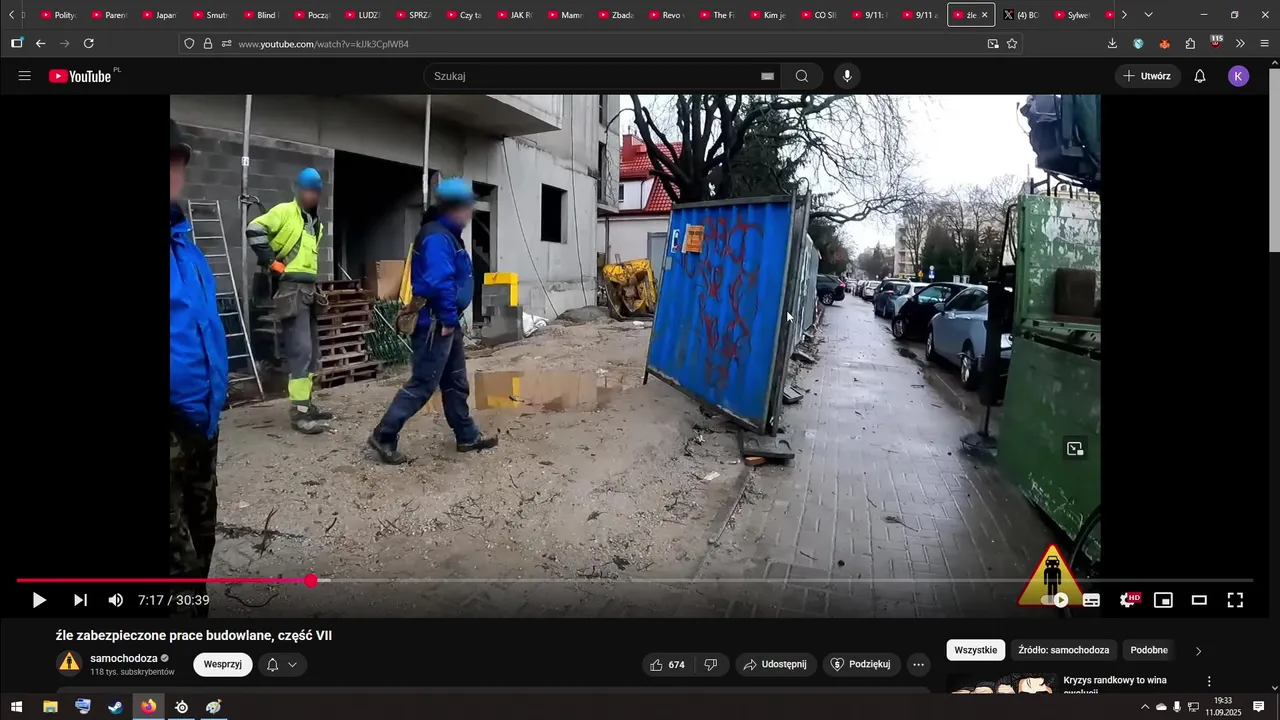Screen dimensions: 1280x720
Task: Mute the video volume speaker icon
Action: [x=116, y=600]
